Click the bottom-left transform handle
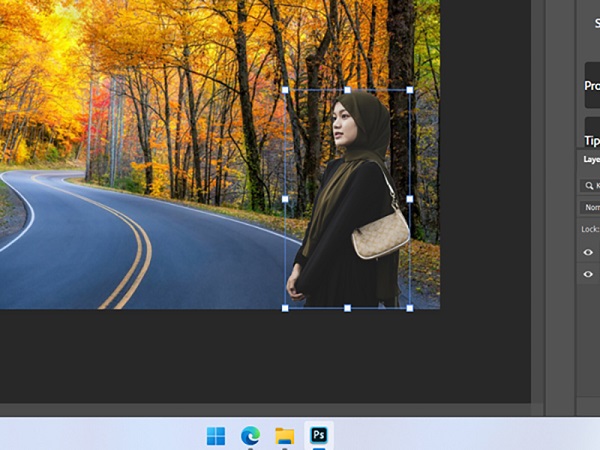The width and height of the screenshot is (600, 450). click(x=285, y=308)
